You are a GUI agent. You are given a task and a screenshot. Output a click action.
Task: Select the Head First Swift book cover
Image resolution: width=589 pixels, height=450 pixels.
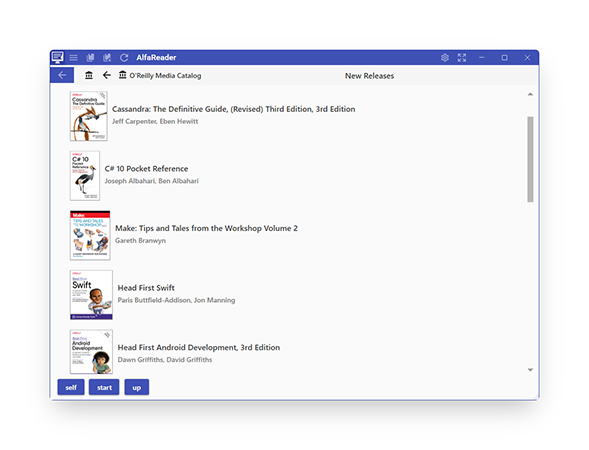[91, 295]
